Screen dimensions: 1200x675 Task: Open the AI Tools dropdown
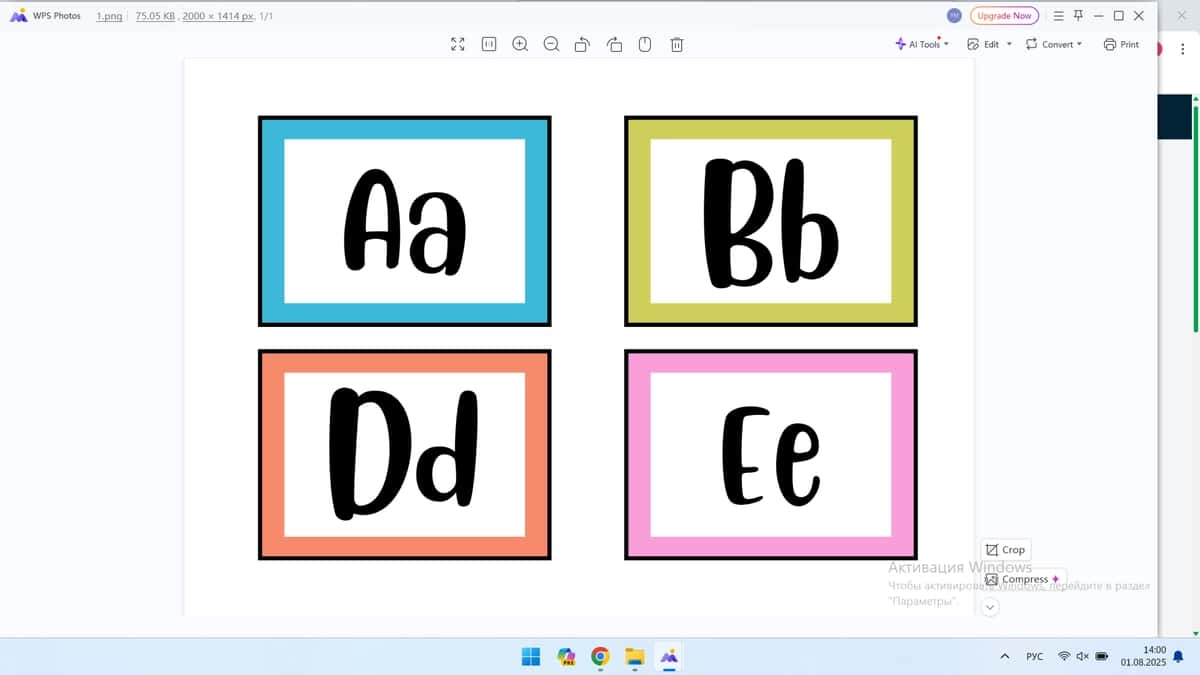(x=922, y=44)
